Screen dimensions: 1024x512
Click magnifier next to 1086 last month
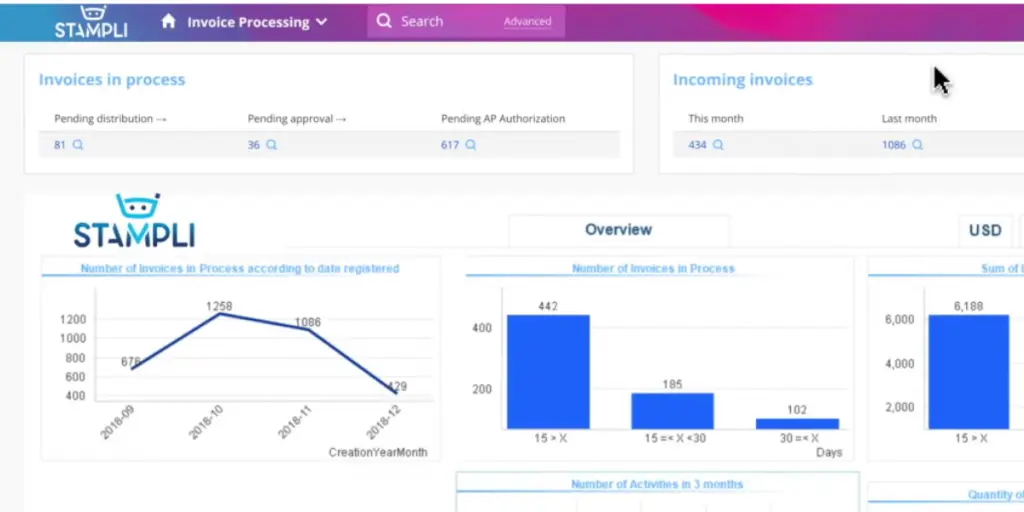pos(918,145)
